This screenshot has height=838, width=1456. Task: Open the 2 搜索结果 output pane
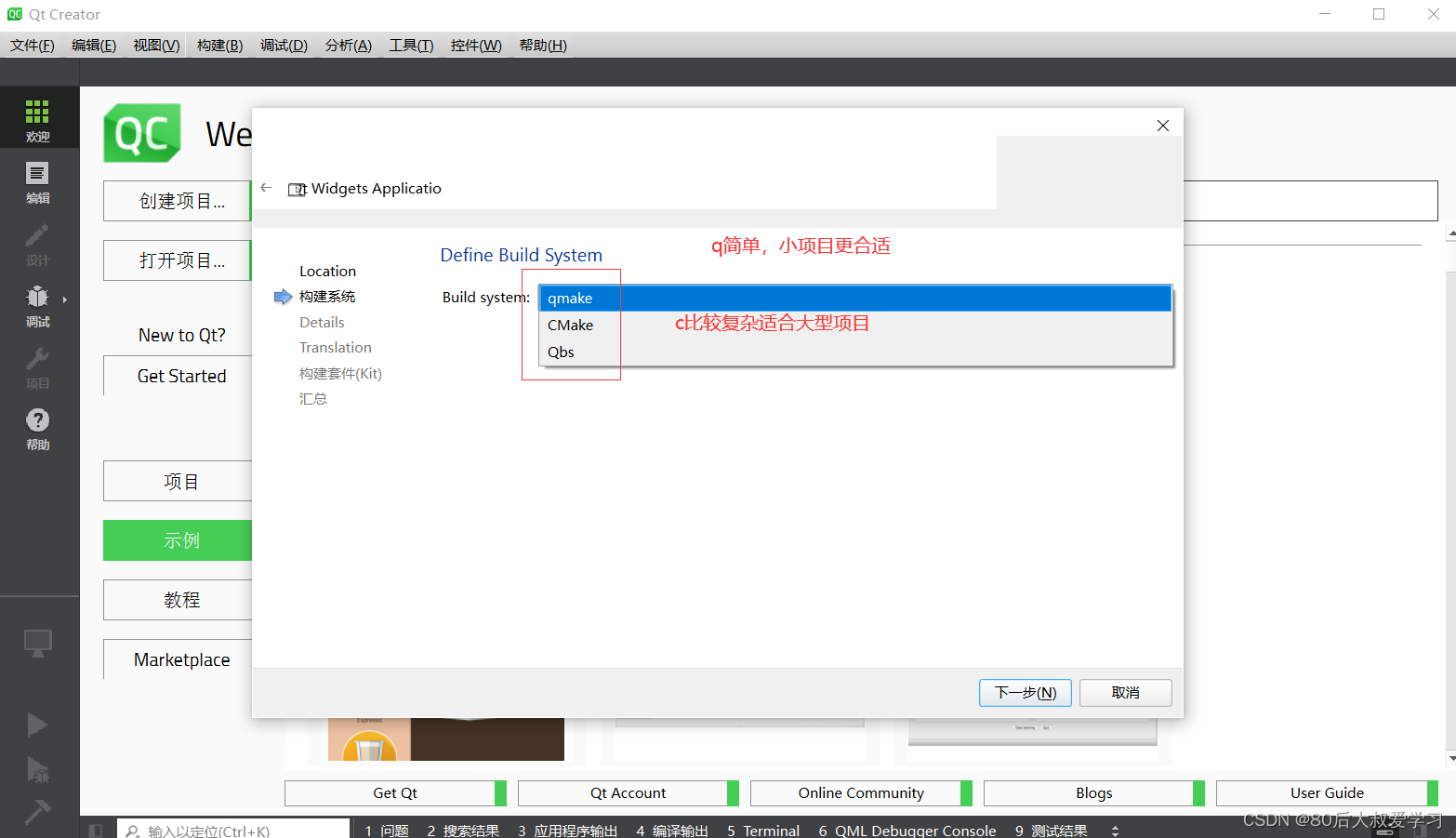coord(463,831)
